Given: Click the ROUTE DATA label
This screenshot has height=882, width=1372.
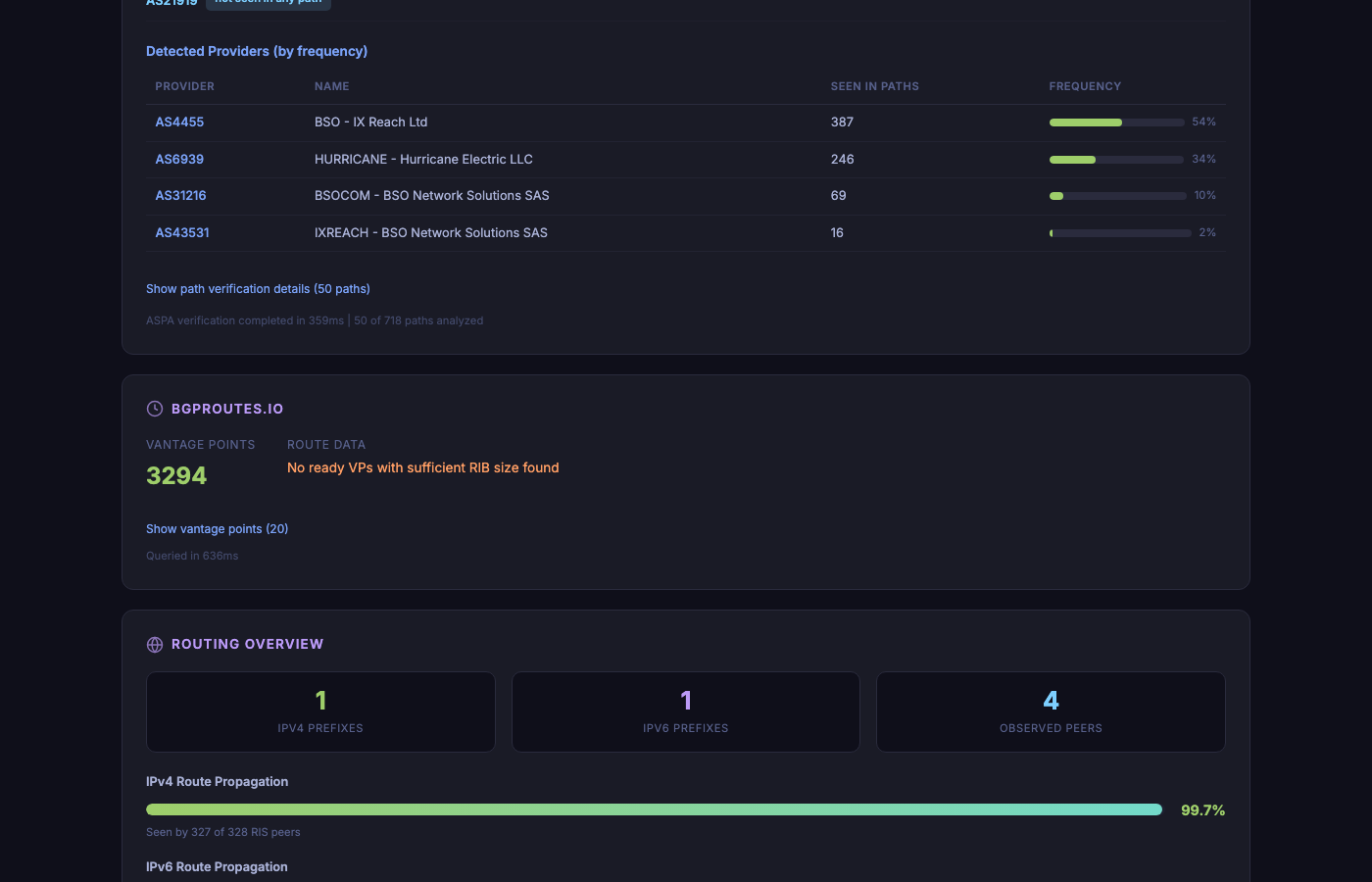Looking at the screenshot, I should coord(326,445).
